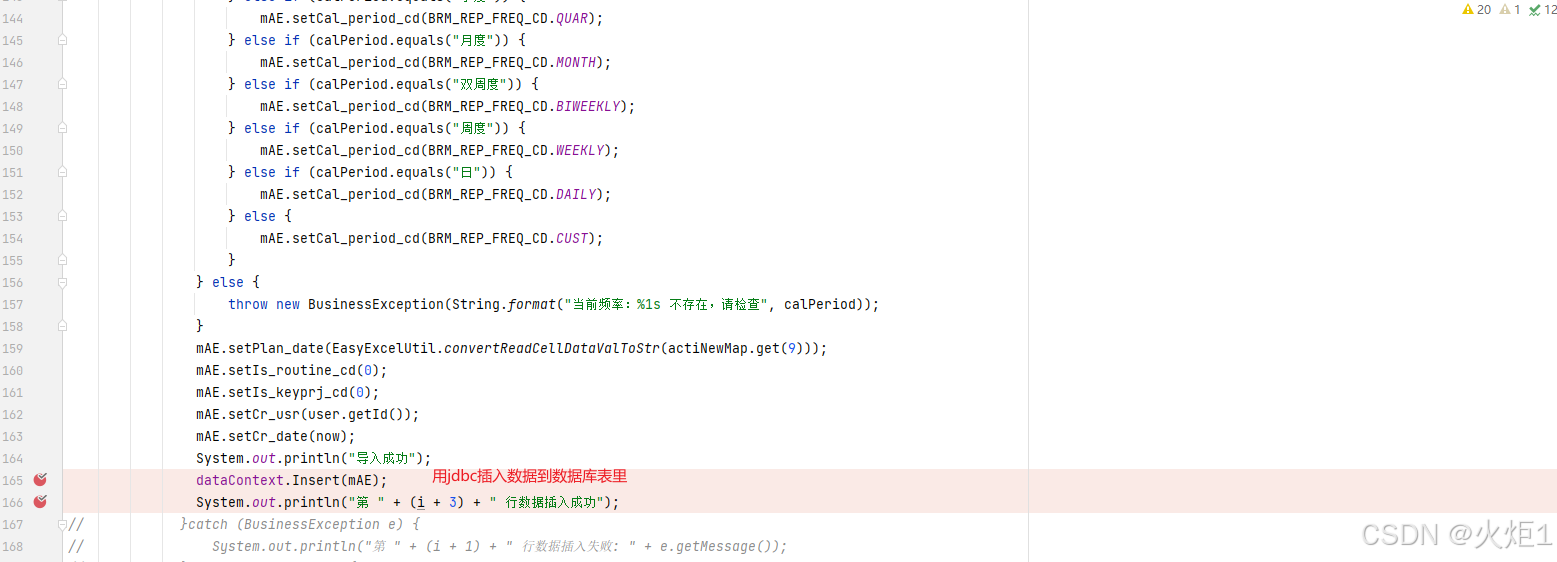Click the commented catch BusinessException line

301,524
